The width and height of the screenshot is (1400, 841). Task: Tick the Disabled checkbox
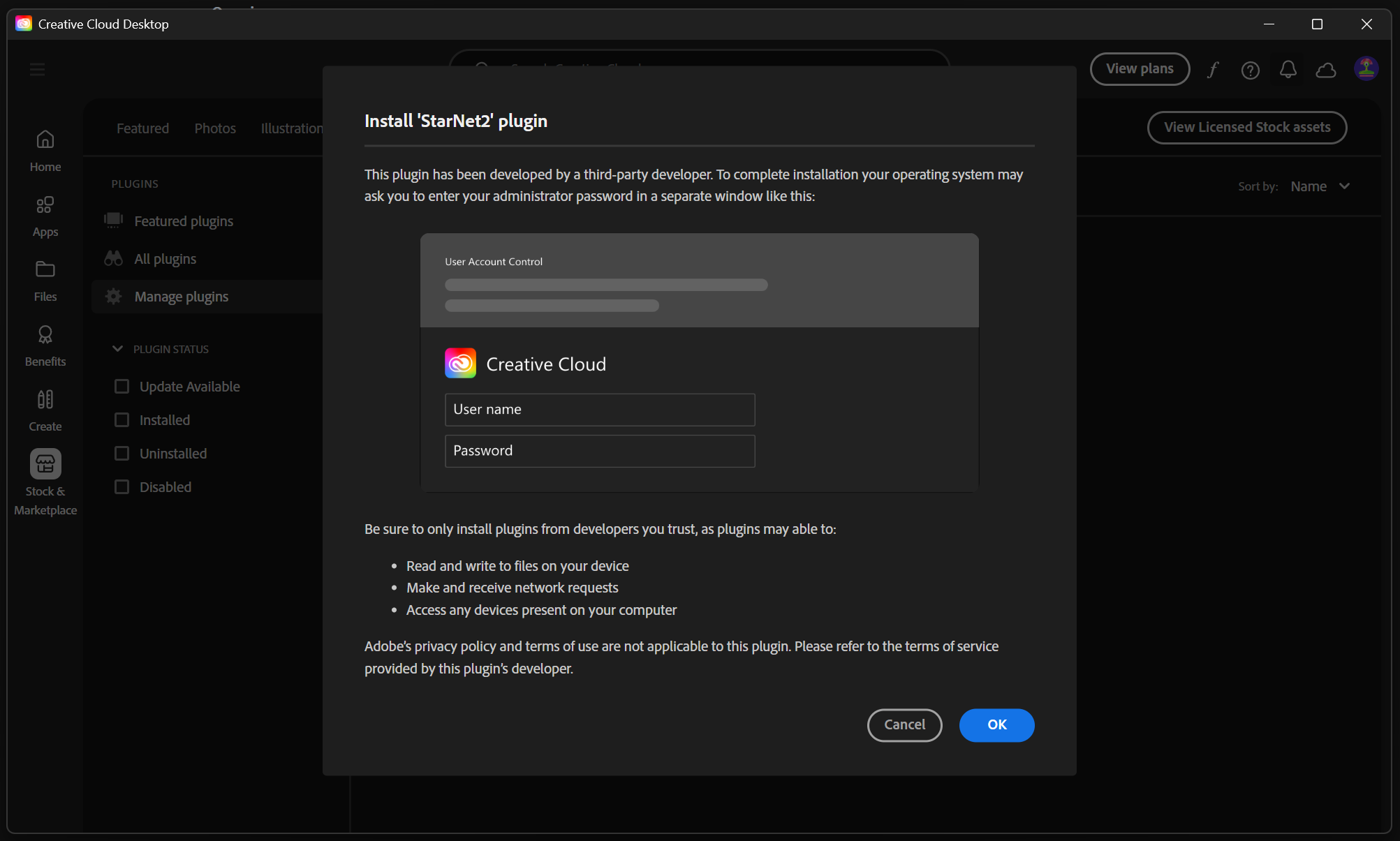[122, 486]
